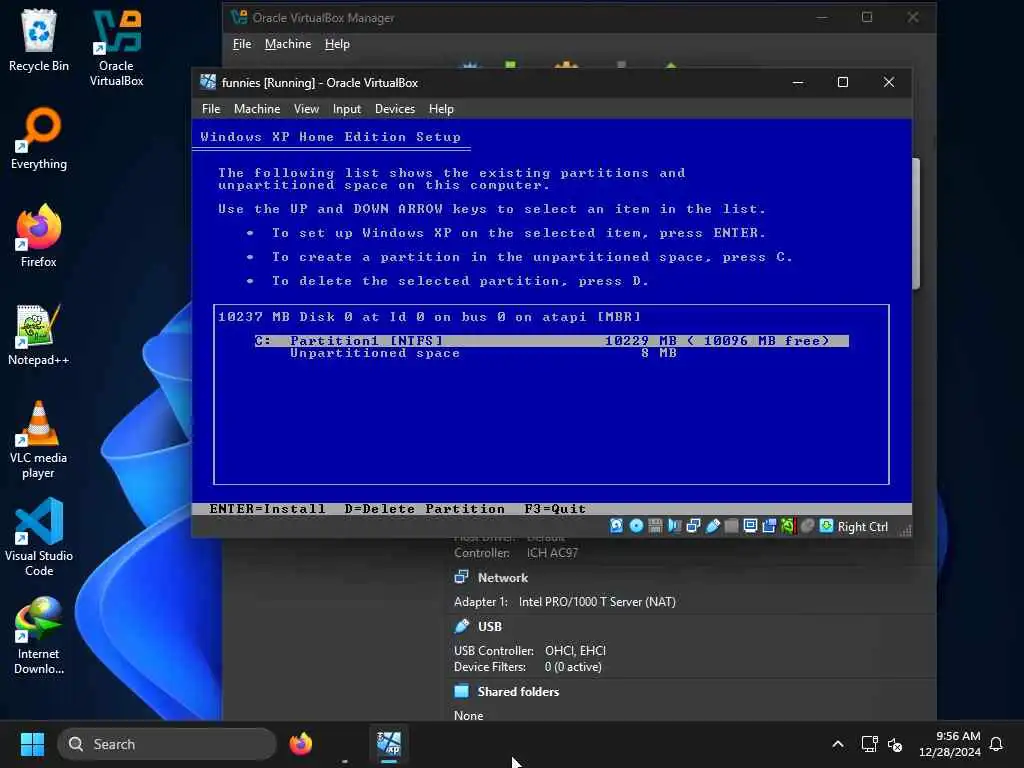Screen dimensions: 1024x768
Task: Click the optical disc indicator in VM status bar
Action: pyautogui.click(x=636, y=526)
